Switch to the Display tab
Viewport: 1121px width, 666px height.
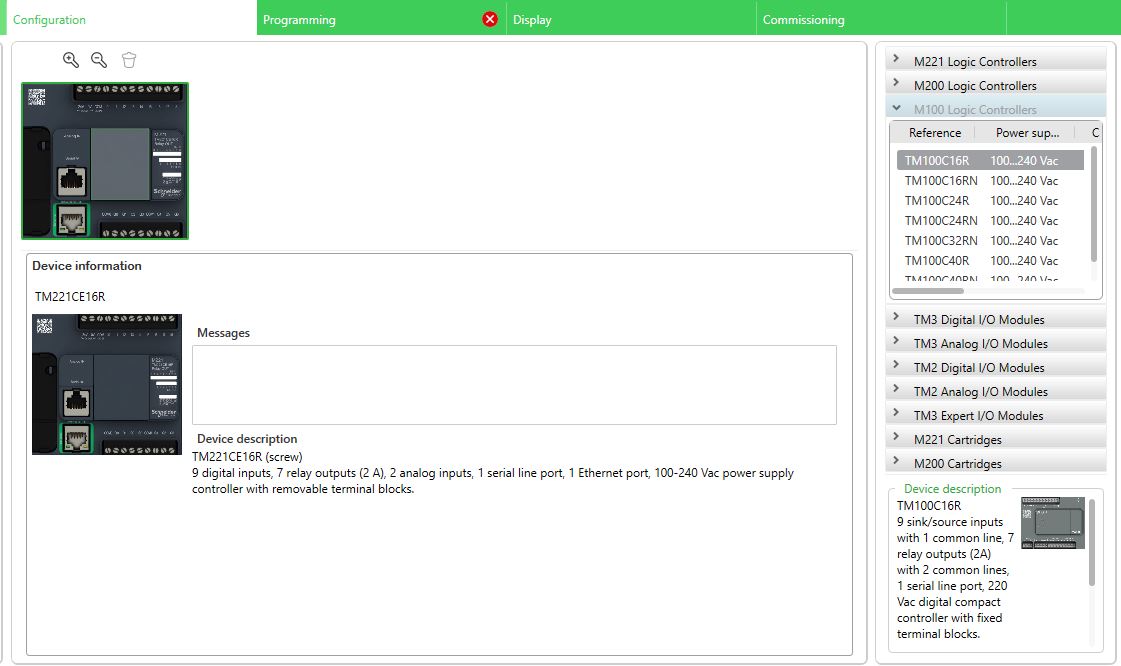[x=532, y=18]
